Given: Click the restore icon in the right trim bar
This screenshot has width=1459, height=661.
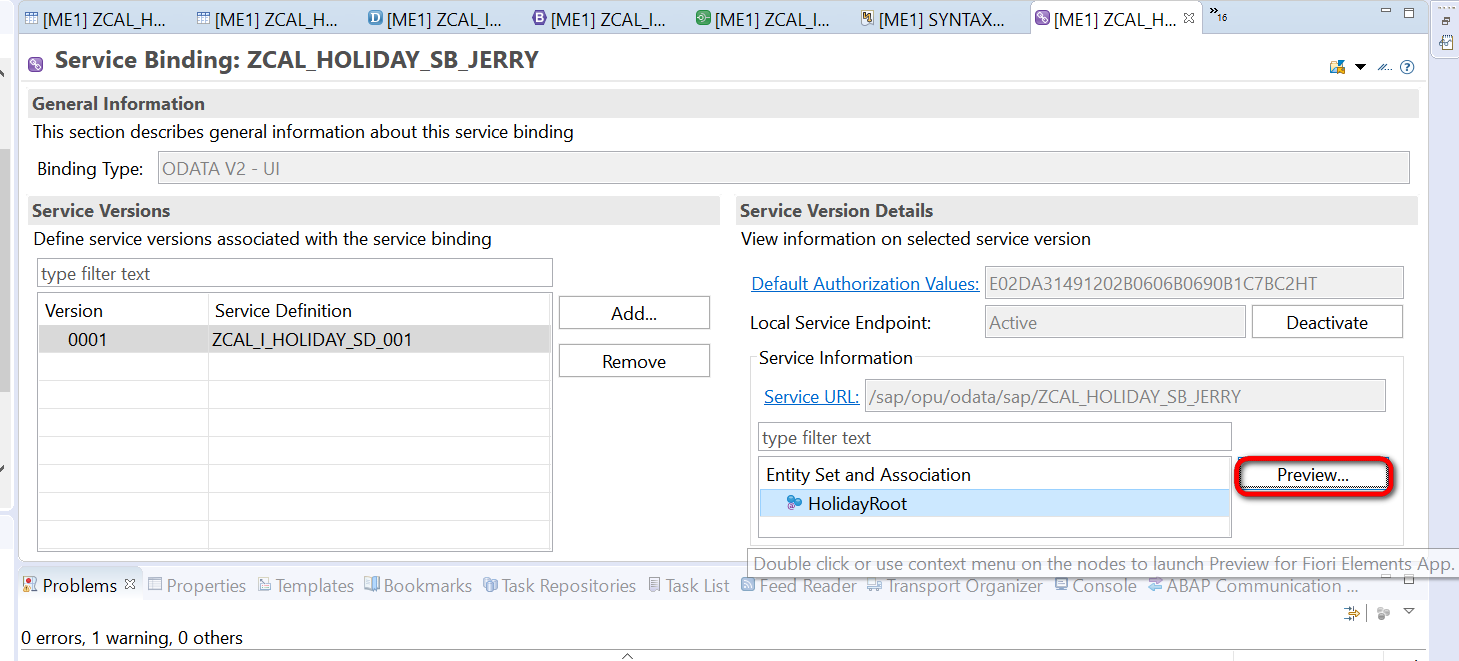Looking at the screenshot, I should 1446,20.
